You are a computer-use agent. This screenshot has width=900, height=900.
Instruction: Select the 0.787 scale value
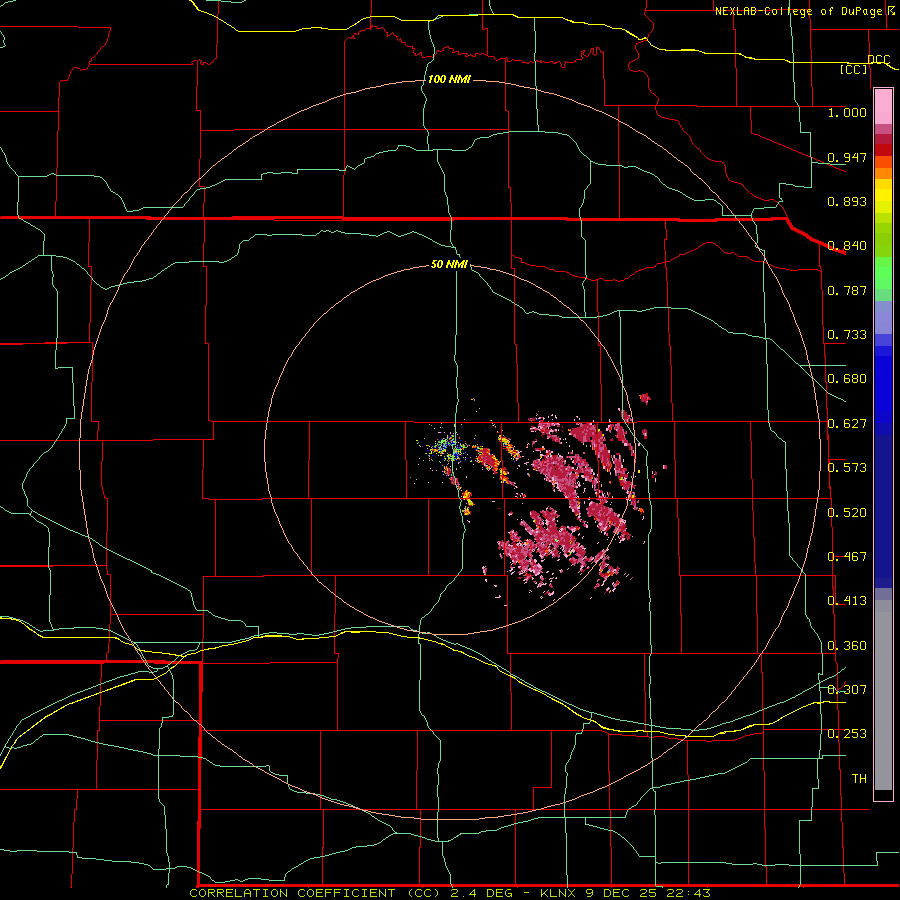[x=847, y=290]
